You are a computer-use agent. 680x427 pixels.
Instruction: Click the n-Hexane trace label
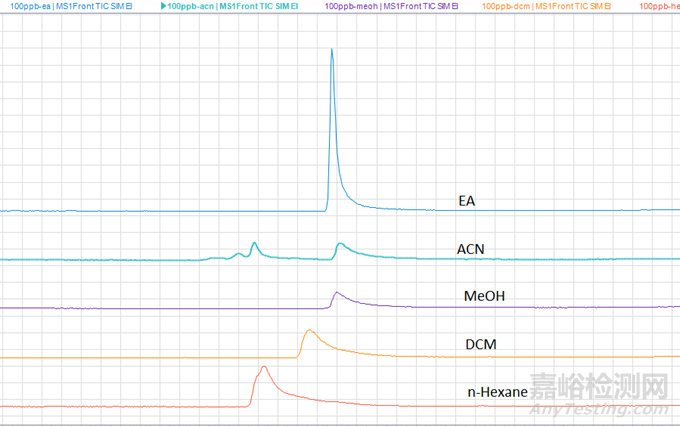coord(497,392)
